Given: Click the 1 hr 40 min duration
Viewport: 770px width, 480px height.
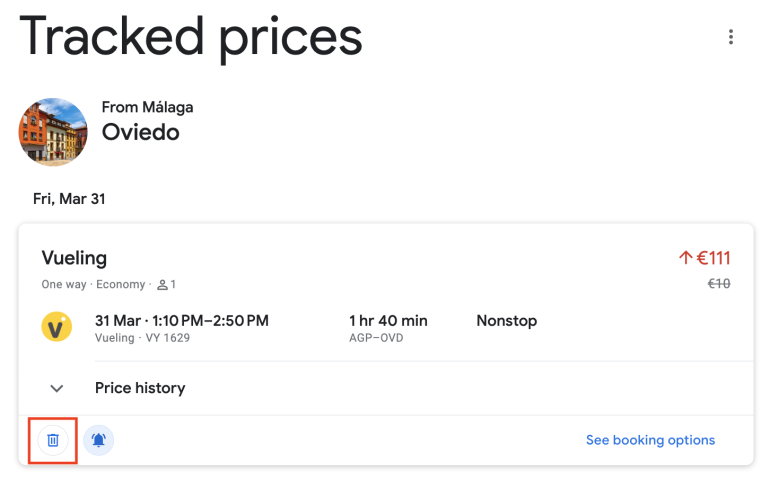Looking at the screenshot, I should (388, 321).
